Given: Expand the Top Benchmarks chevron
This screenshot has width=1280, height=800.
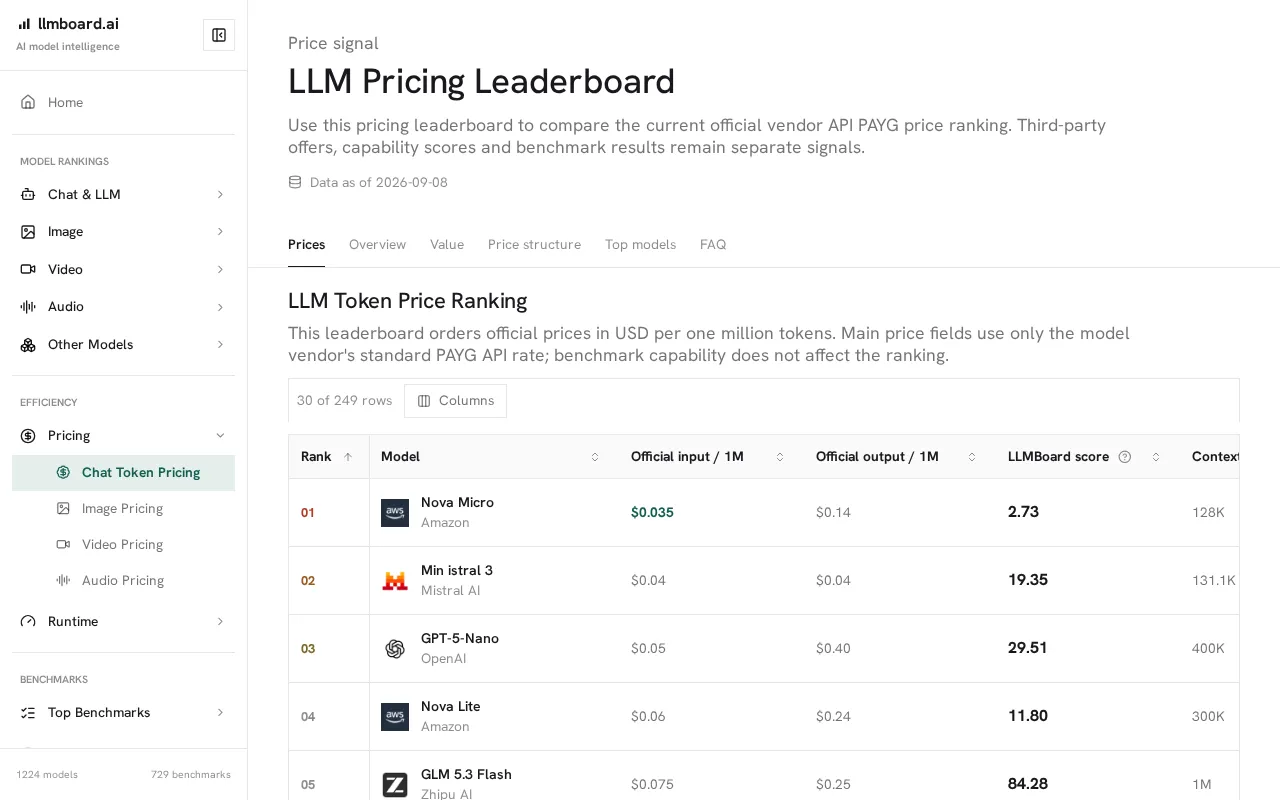Looking at the screenshot, I should pos(220,712).
